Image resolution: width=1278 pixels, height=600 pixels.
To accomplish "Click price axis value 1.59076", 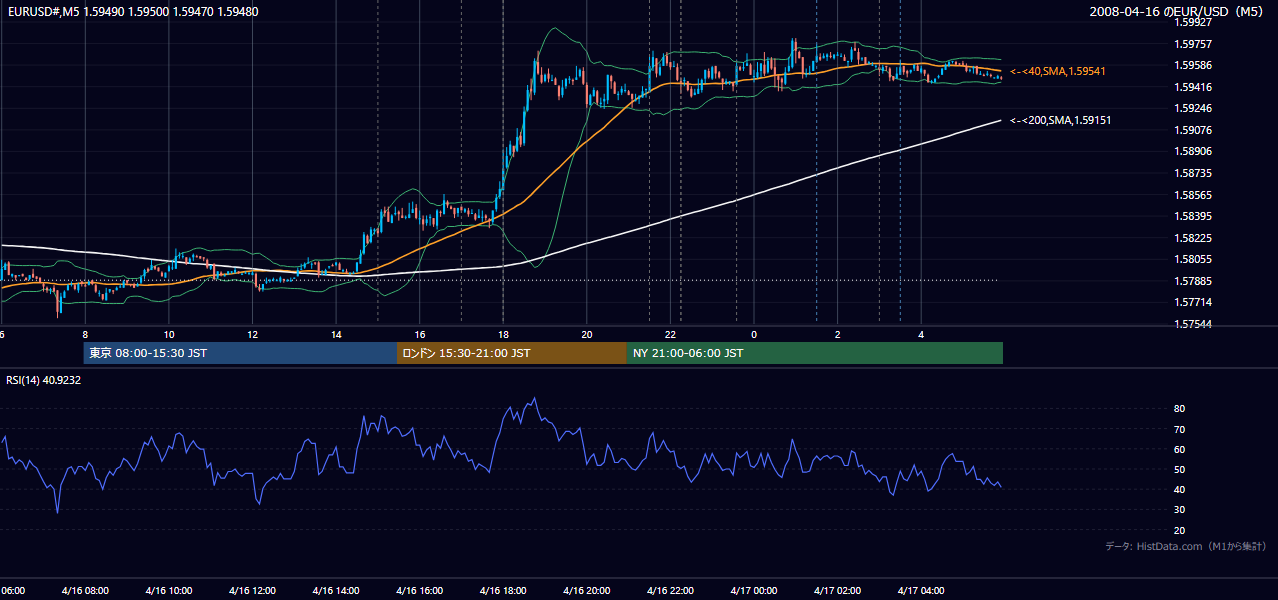I will click(x=1192, y=130).
